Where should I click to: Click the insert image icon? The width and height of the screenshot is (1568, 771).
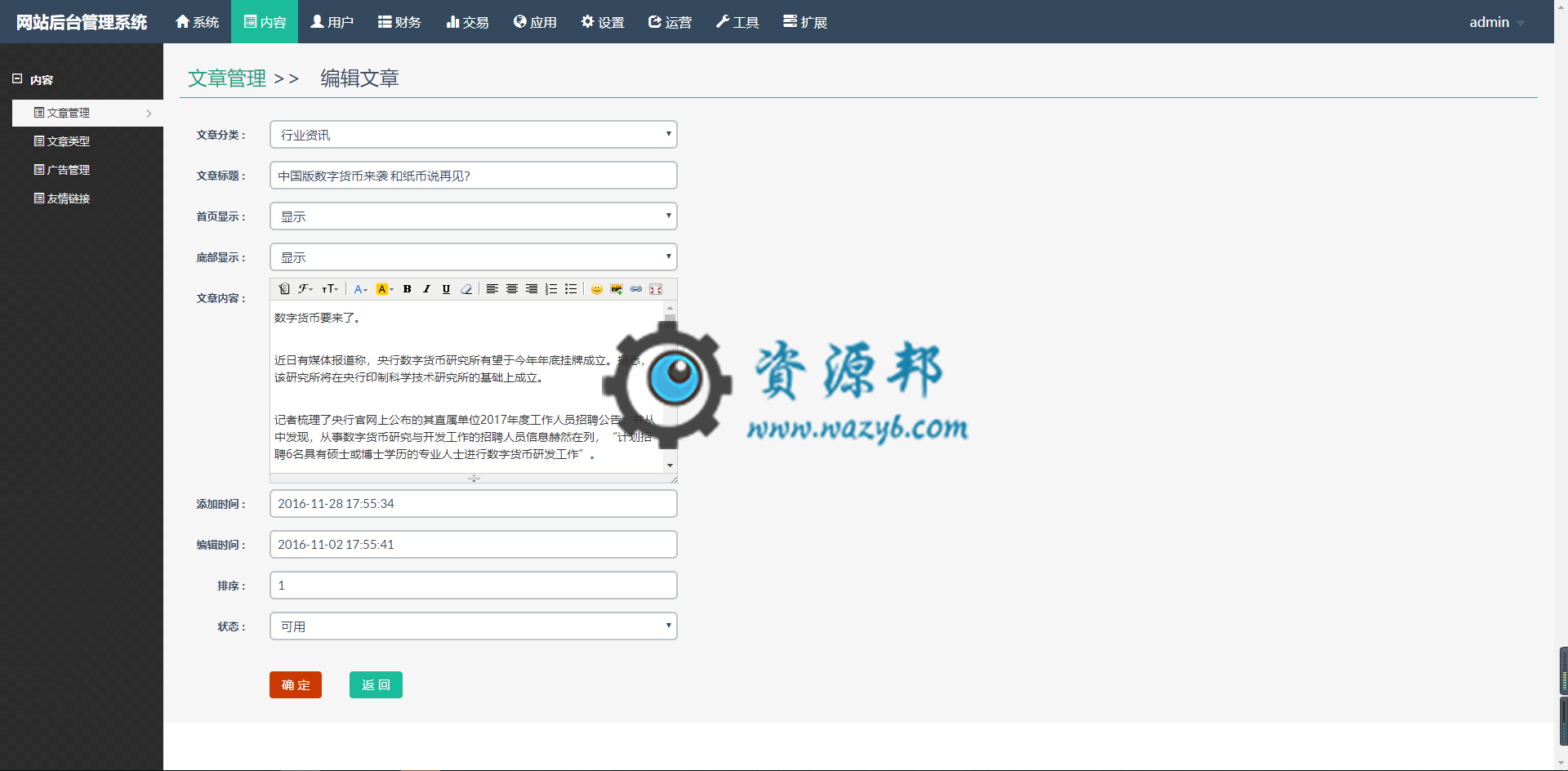(x=617, y=289)
